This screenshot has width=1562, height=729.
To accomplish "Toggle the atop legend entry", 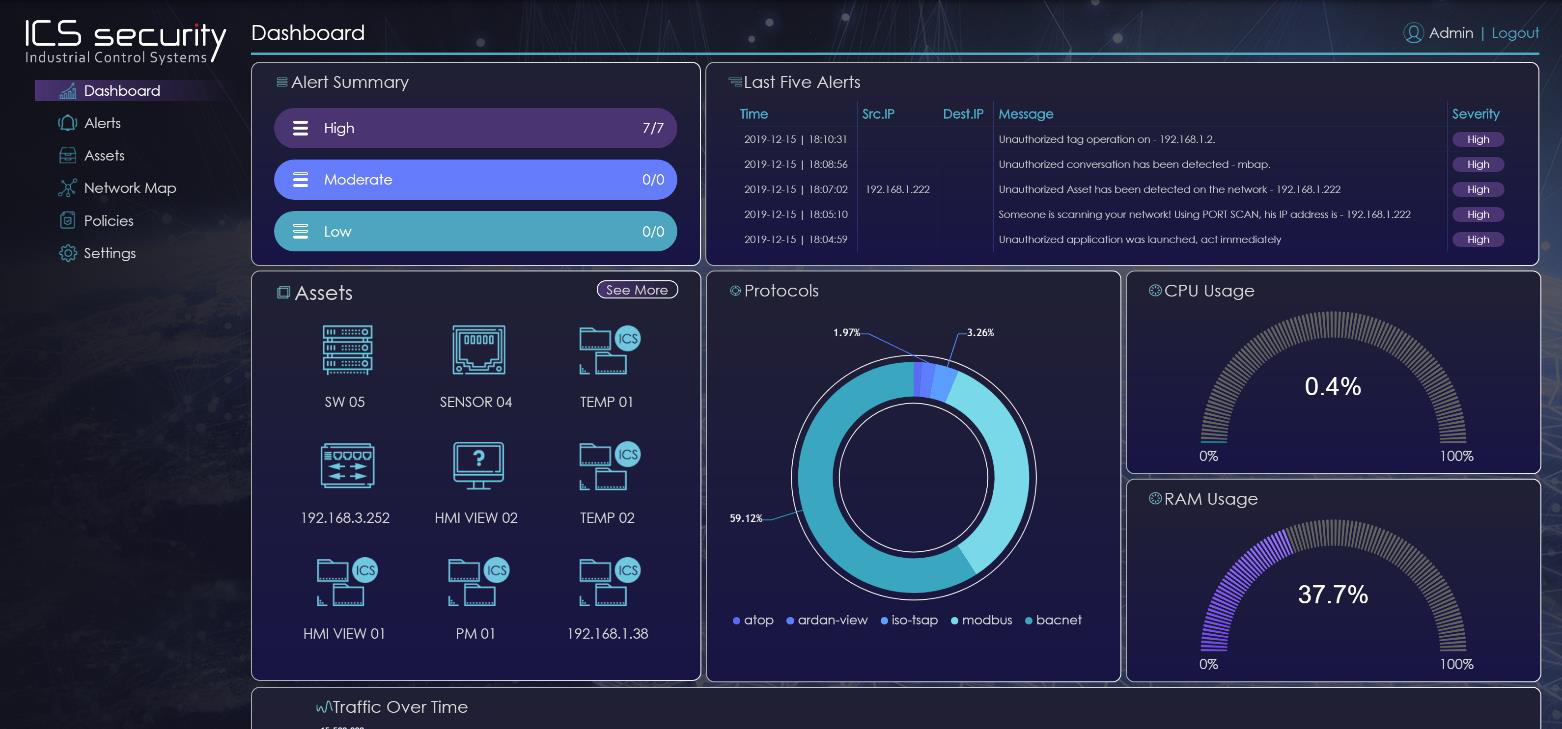I will (x=753, y=620).
